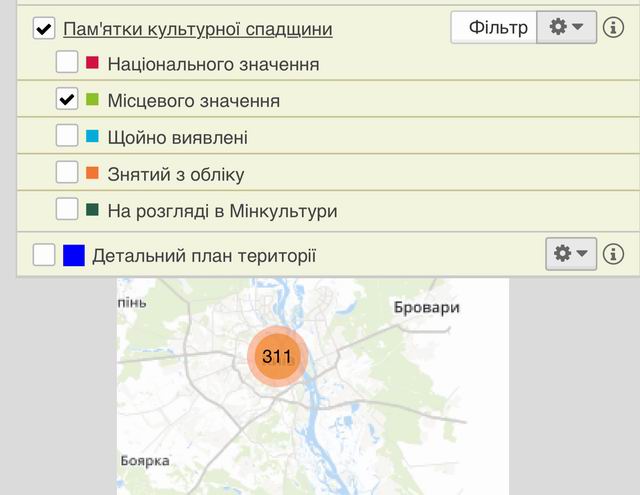Enable the Щойно виявлені checkbox
Viewport: 640px width, 495px height.
click(67, 135)
